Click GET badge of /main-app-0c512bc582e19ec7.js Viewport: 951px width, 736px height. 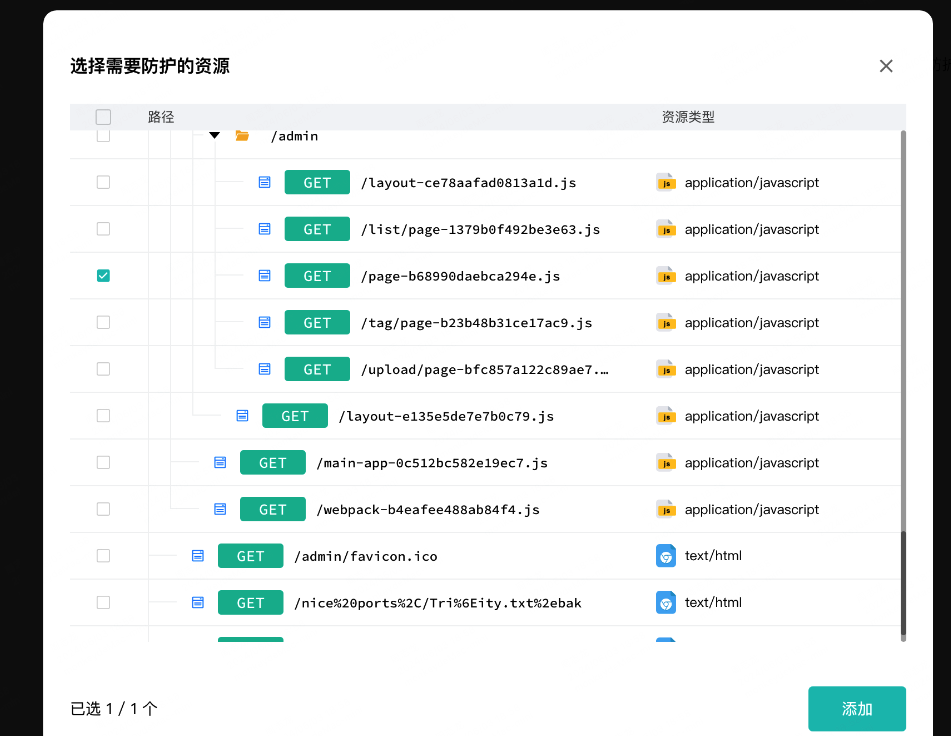[273, 462]
